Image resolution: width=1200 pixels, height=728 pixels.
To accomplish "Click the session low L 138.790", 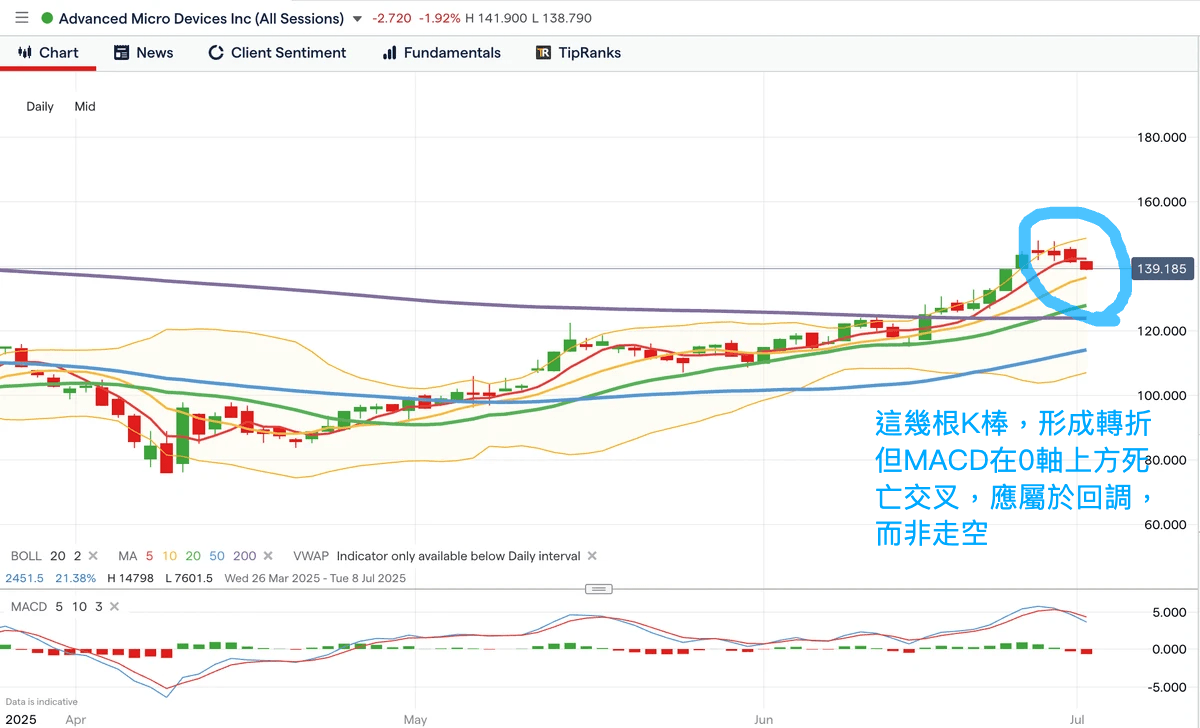I will point(563,19).
